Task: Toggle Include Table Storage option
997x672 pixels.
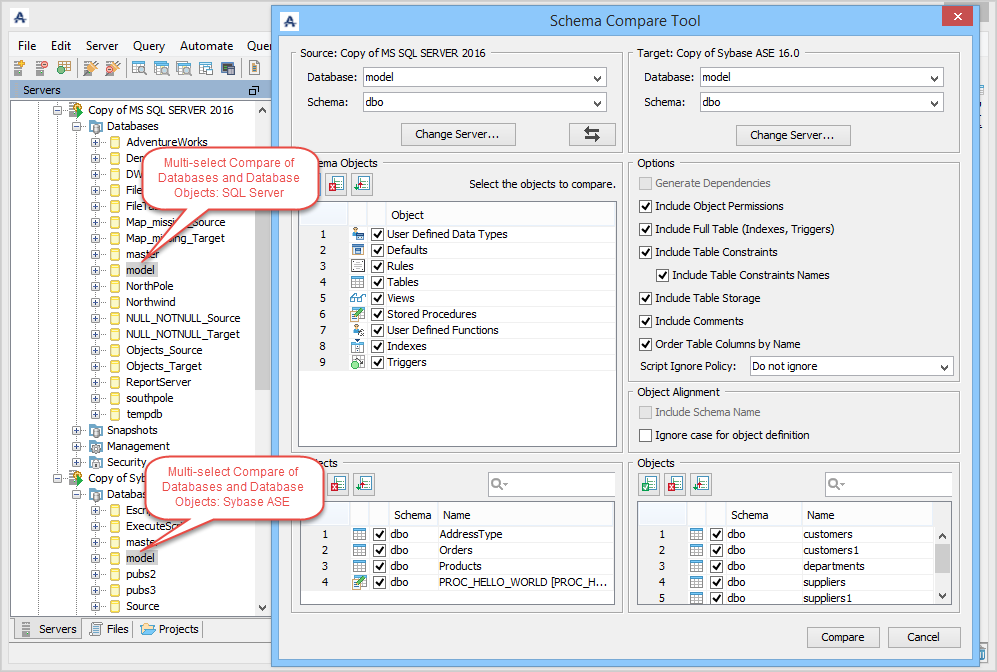Action: [x=645, y=298]
